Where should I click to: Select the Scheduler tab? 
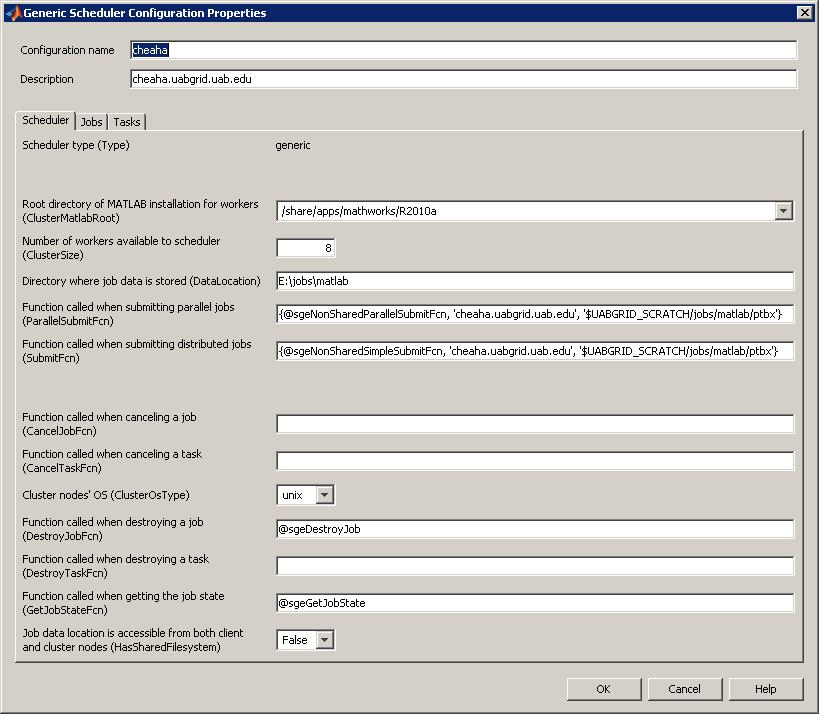tap(46, 120)
